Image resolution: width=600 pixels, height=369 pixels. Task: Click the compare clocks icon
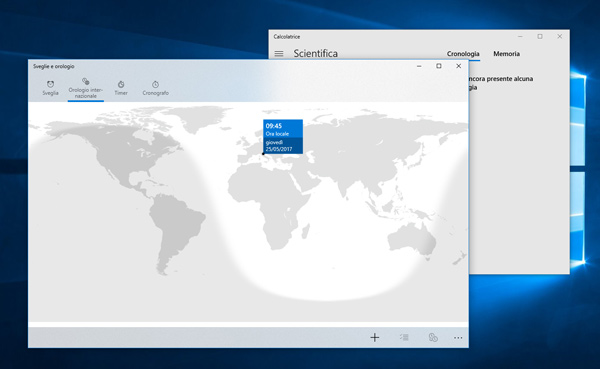point(433,337)
